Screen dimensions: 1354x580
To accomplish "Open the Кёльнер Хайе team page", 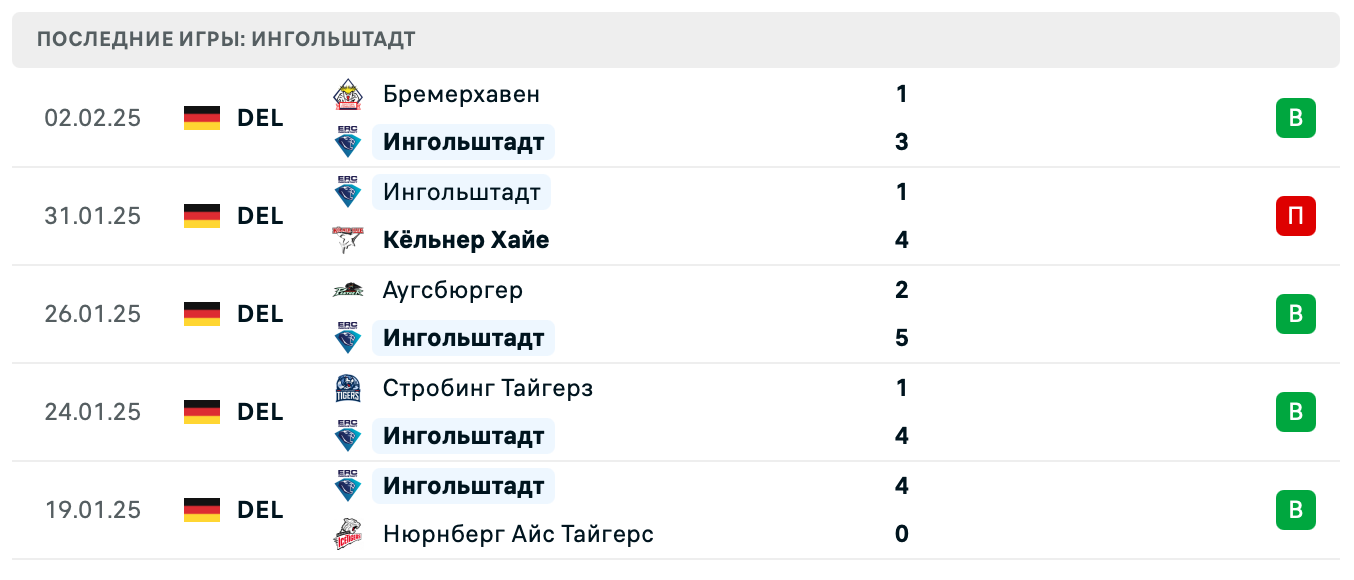I will (467, 240).
